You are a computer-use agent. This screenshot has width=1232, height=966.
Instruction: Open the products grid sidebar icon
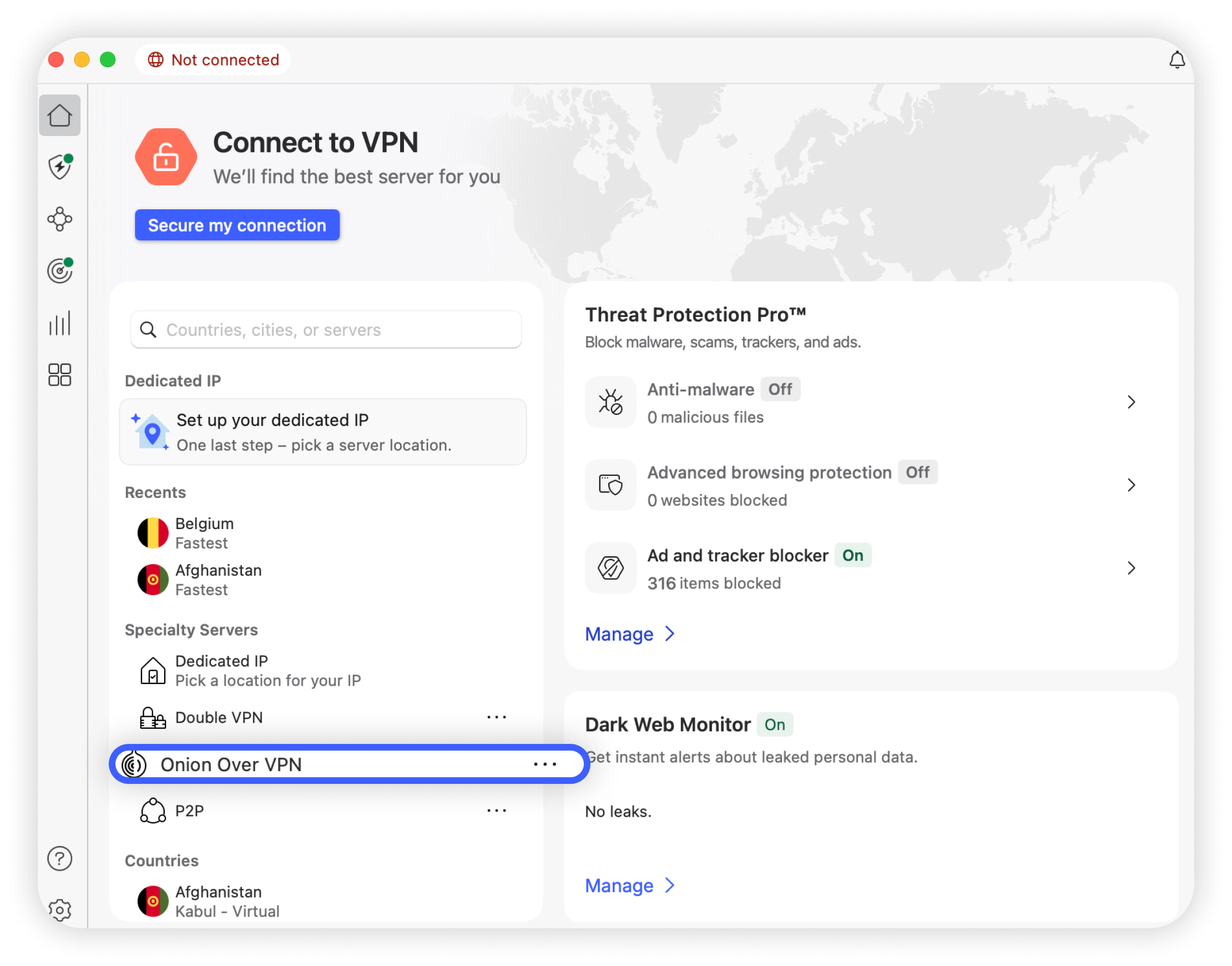(59, 375)
